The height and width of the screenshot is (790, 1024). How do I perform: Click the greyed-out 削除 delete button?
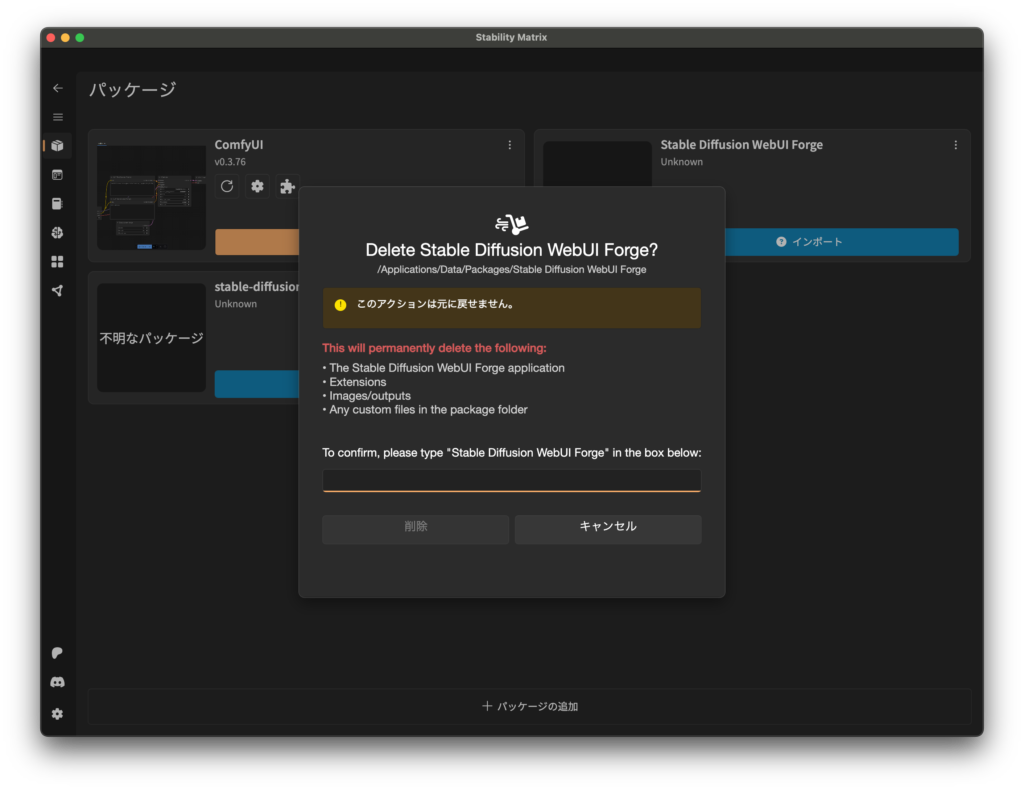[415, 527]
